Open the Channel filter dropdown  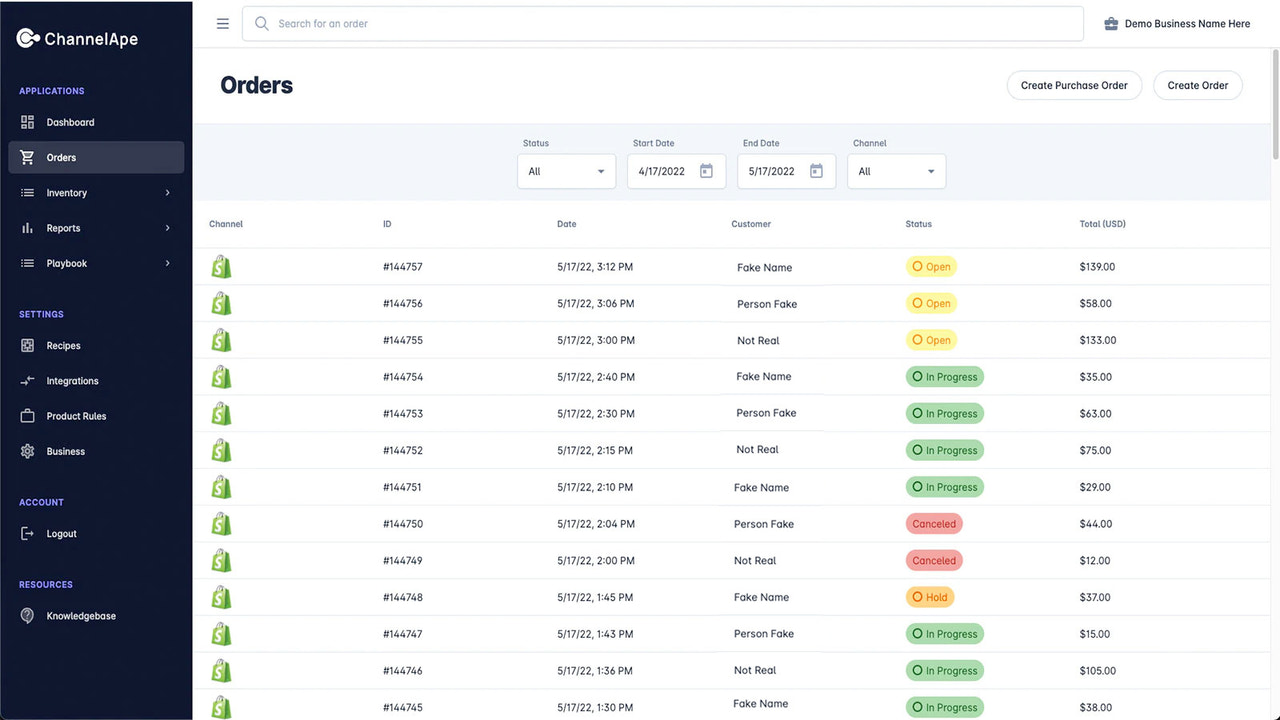[x=896, y=171]
